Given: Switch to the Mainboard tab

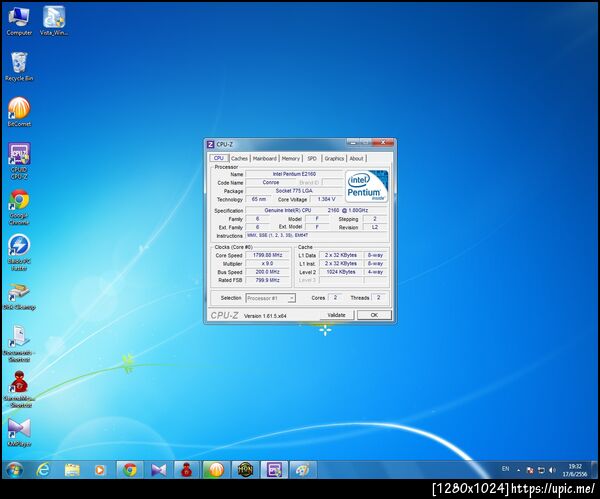Looking at the screenshot, I should pyautogui.click(x=264, y=158).
